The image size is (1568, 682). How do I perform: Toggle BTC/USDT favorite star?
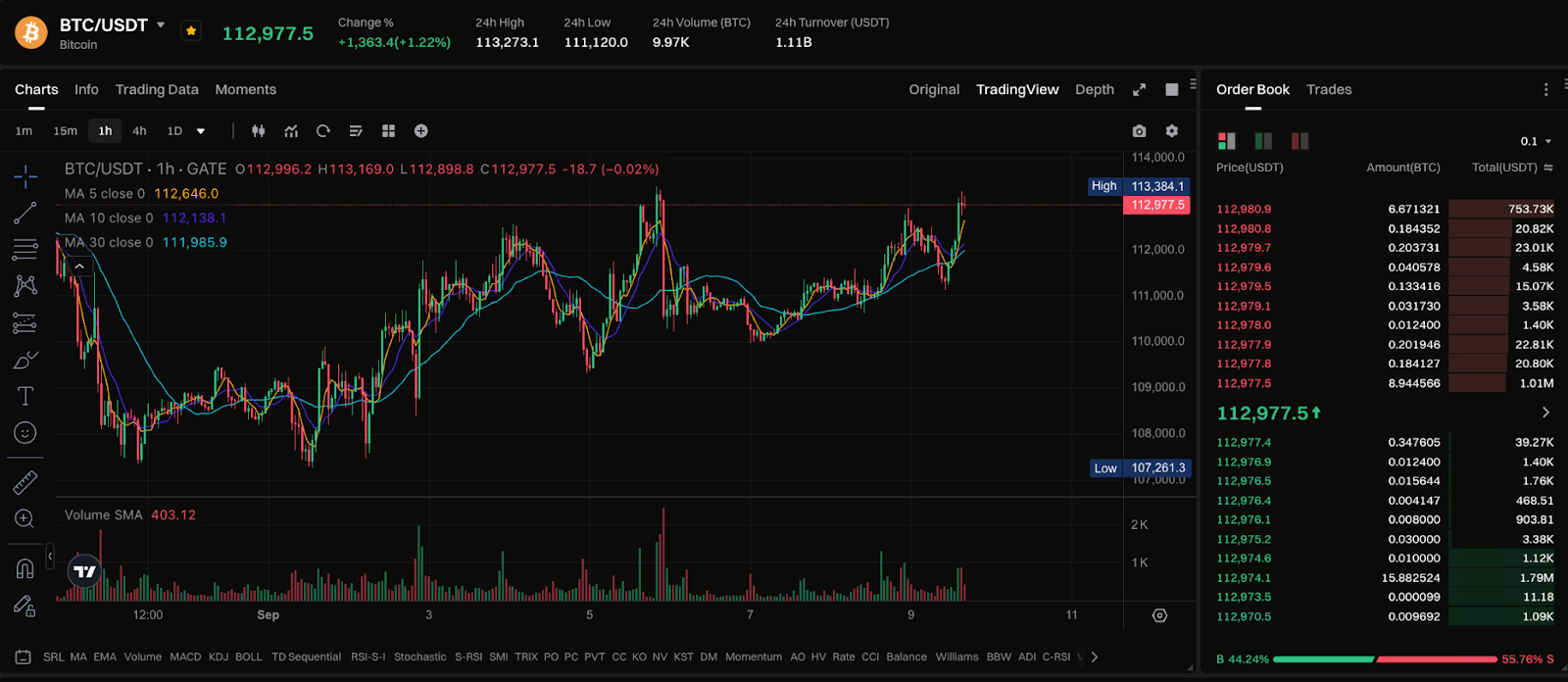pyautogui.click(x=191, y=31)
